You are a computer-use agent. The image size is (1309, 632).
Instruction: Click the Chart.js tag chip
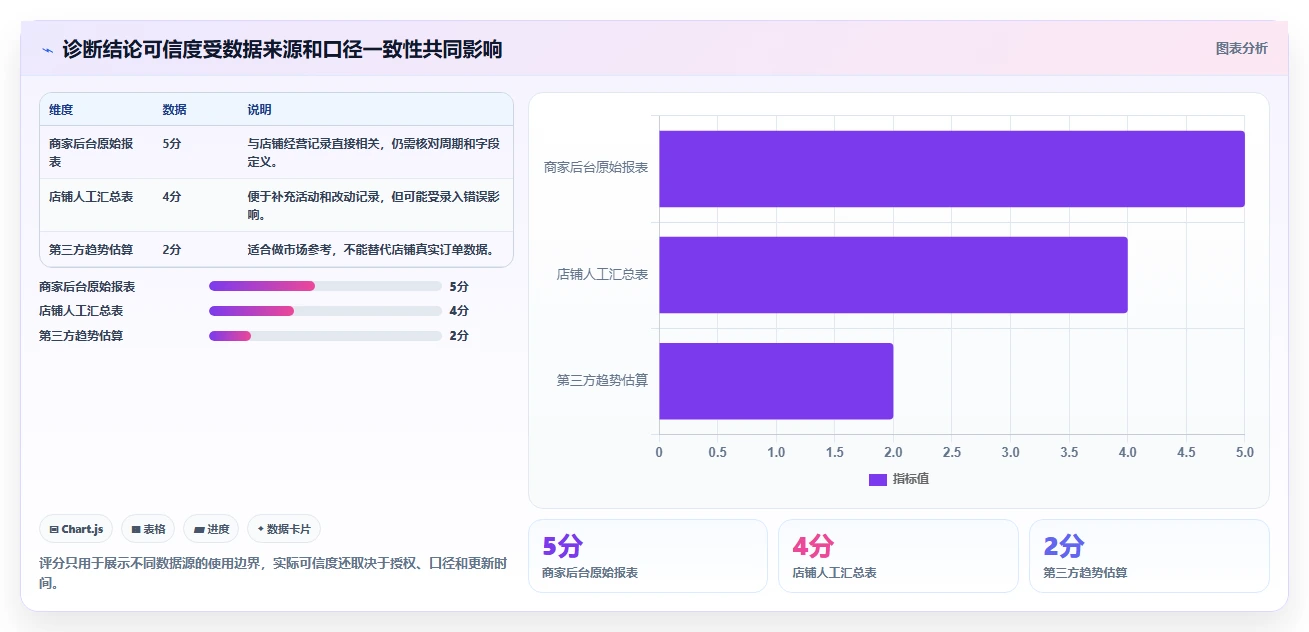pyautogui.click(x=76, y=529)
